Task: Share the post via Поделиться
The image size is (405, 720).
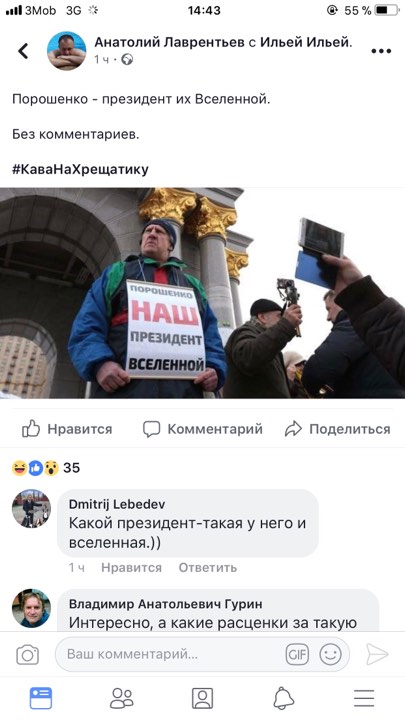Action: (x=338, y=429)
